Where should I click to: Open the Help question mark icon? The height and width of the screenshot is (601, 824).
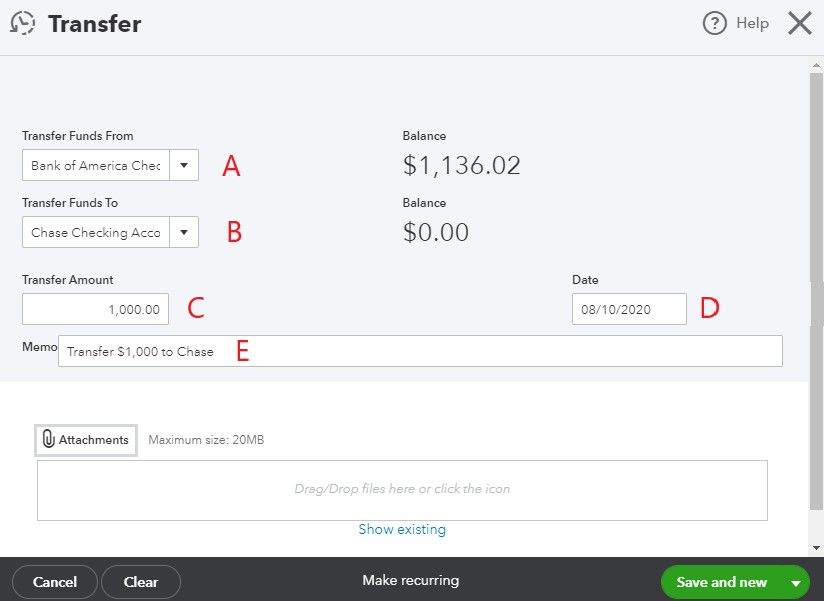point(714,24)
